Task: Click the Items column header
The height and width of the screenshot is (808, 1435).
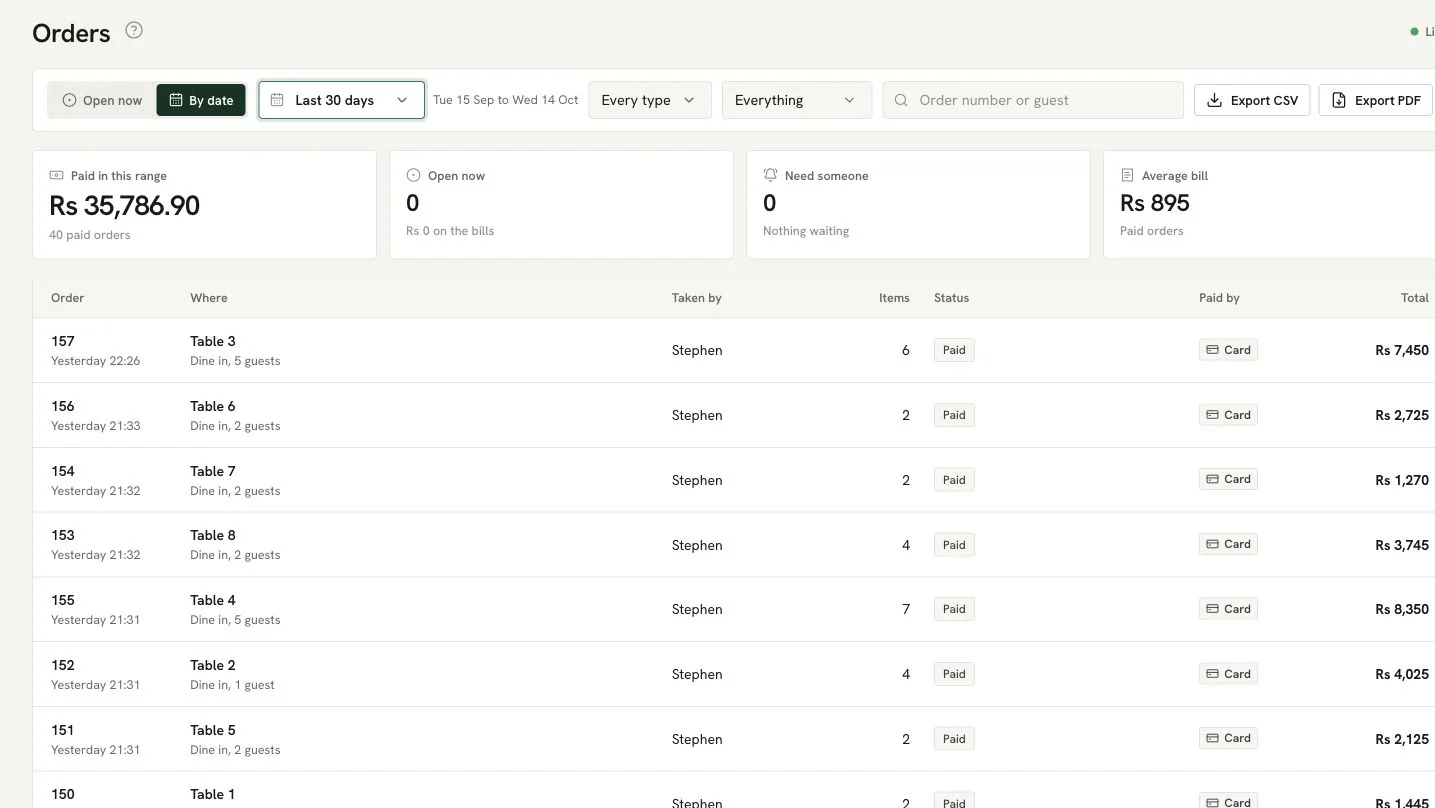Action: (894, 298)
